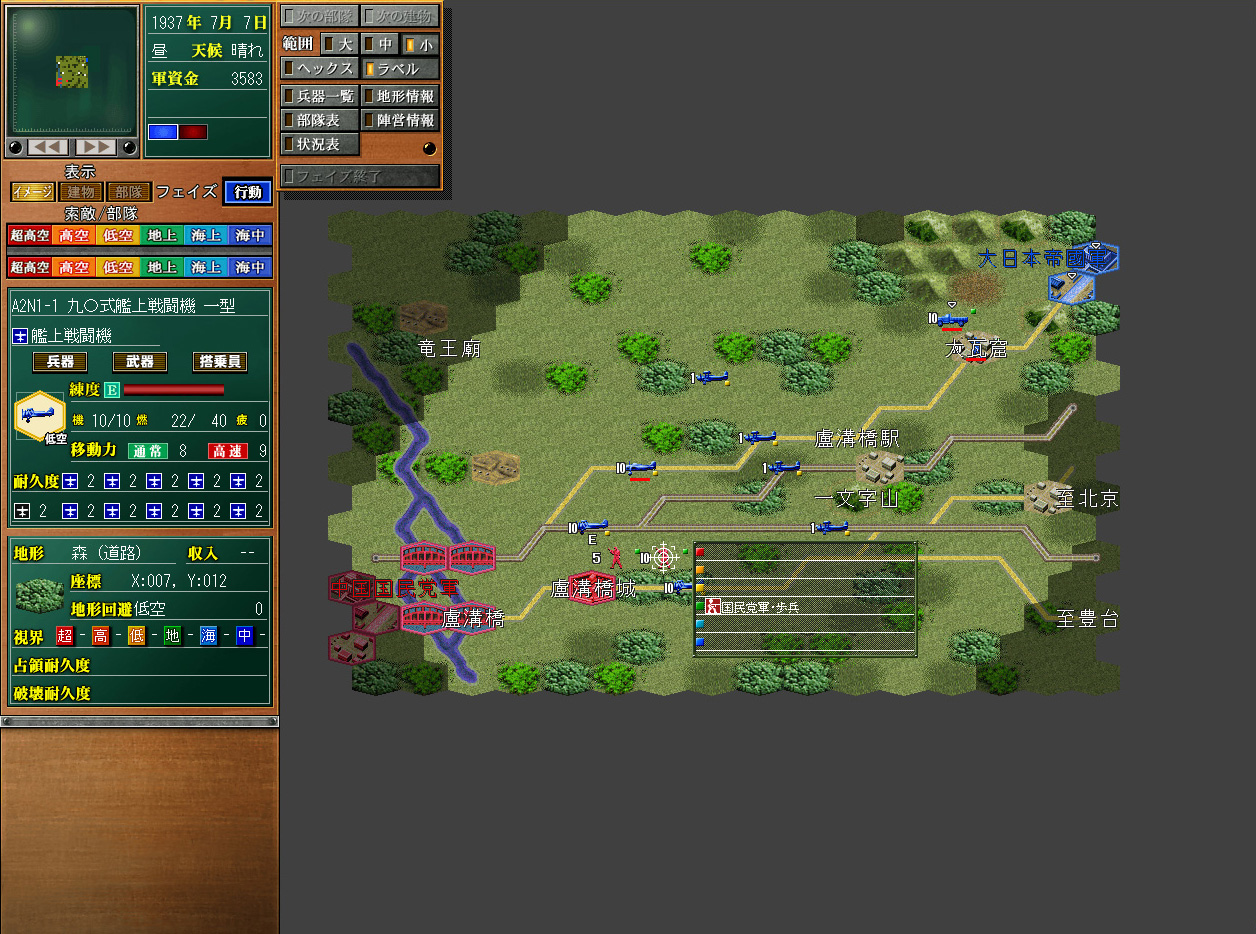Image resolution: width=1256 pixels, height=934 pixels.
Task: Click the orange 高 visibility icon
Action: point(100,635)
